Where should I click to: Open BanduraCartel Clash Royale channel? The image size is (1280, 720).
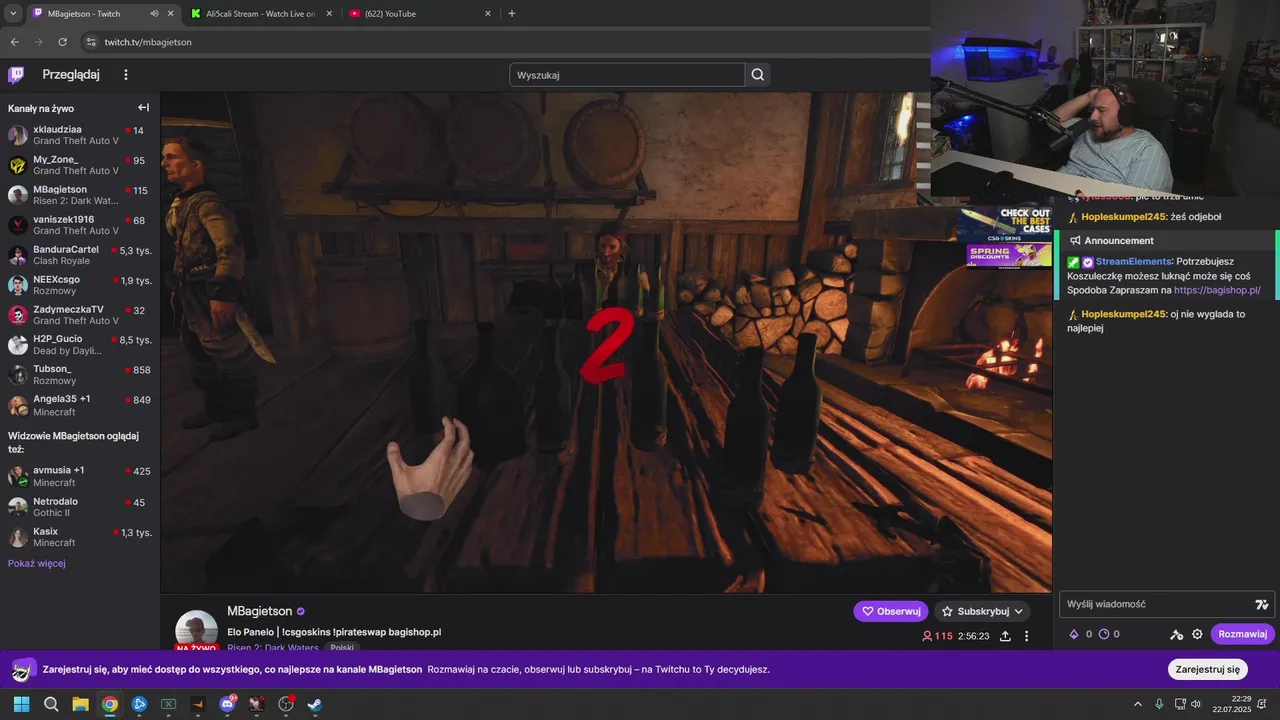pos(80,255)
